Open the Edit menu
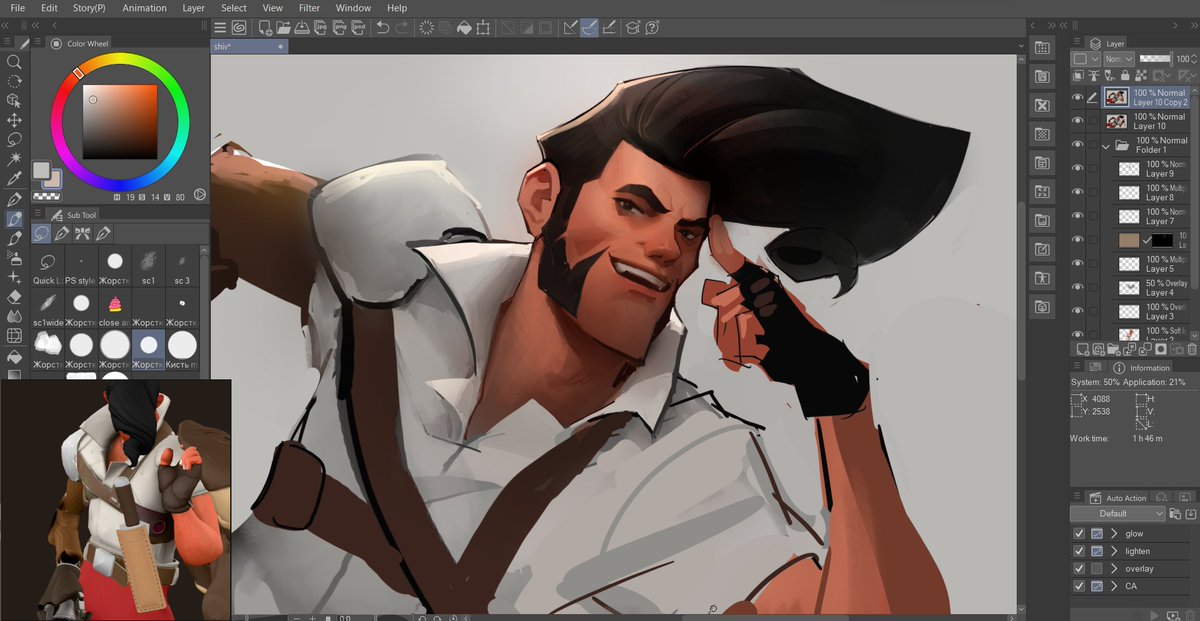The width and height of the screenshot is (1200, 621). point(49,8)
